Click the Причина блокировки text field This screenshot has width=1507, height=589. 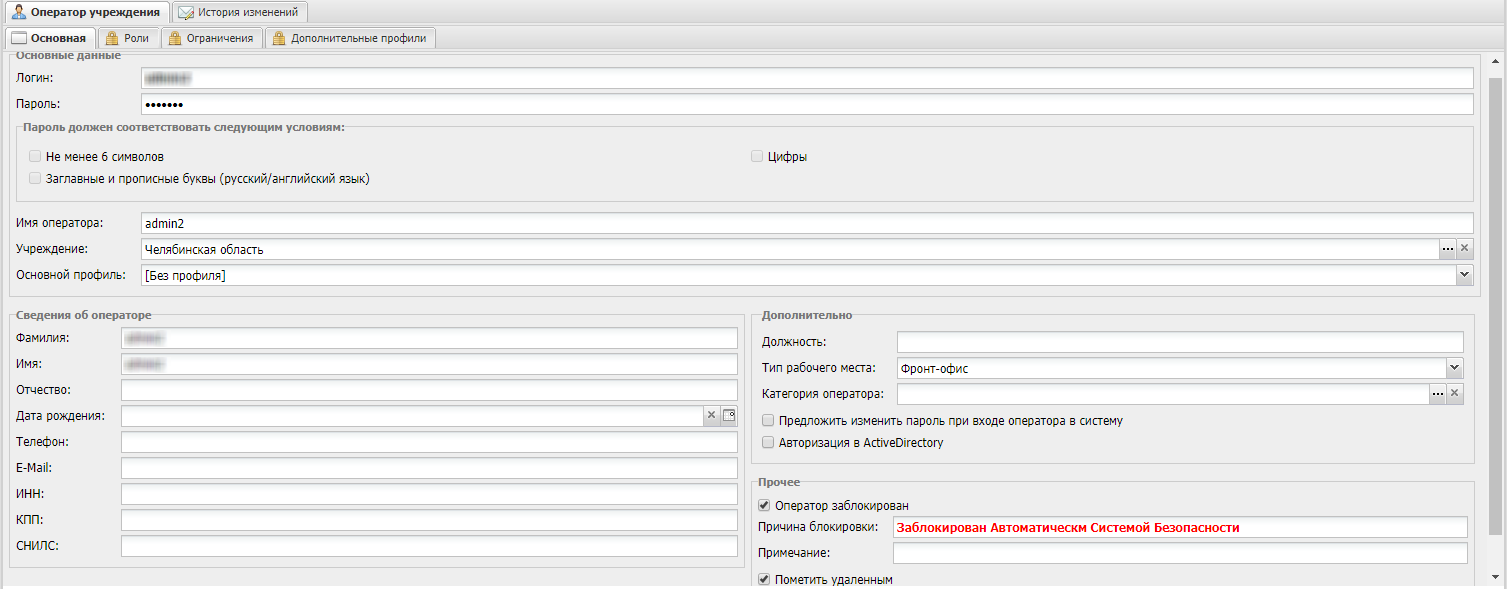[x=1180, y=528]
